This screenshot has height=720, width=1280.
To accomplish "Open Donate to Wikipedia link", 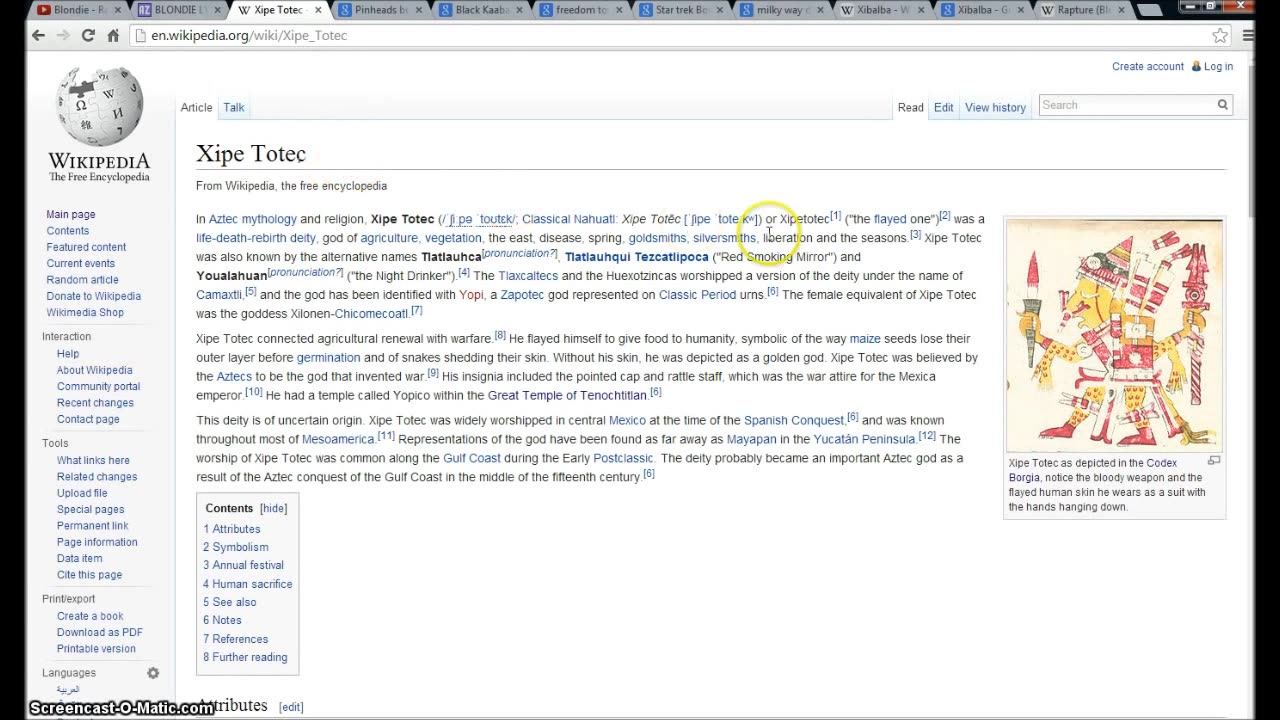I will (x=93, y=296).
